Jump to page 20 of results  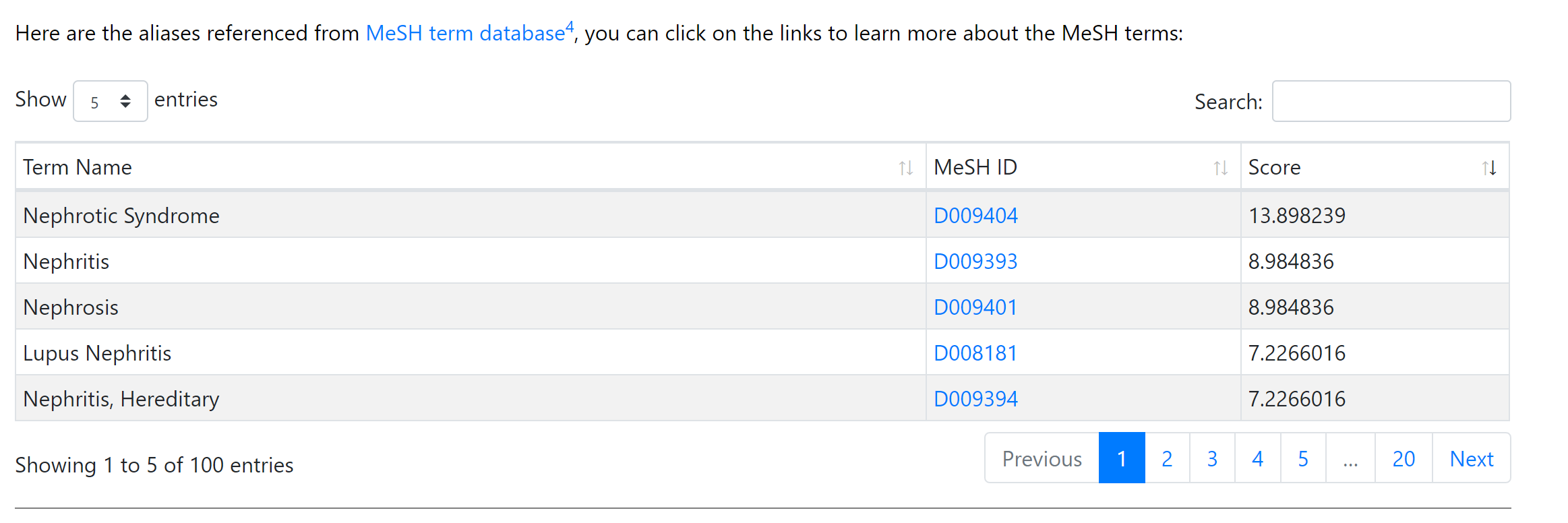tap(1404, 458)
